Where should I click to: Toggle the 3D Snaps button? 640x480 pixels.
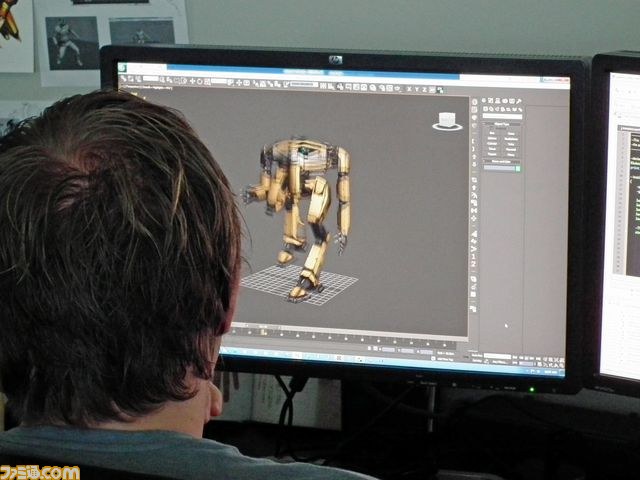click(x=256, y=84)
